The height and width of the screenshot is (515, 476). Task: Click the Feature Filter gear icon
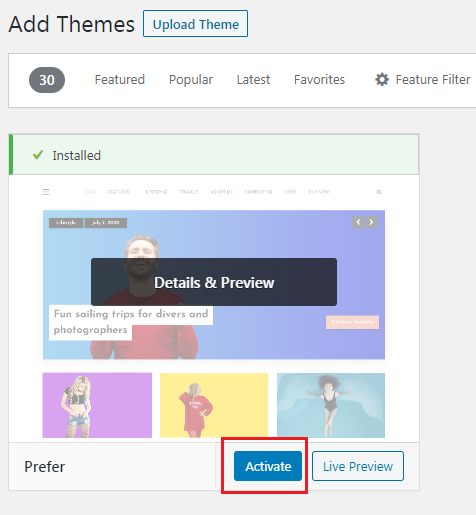point(382,80)
